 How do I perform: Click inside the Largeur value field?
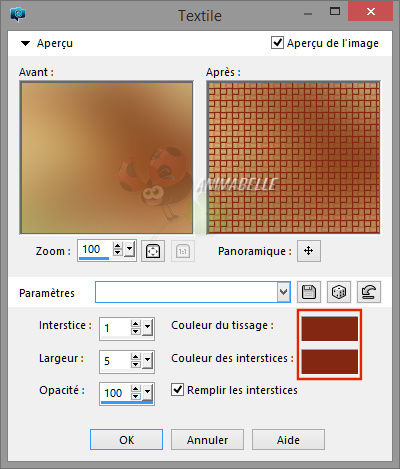[x=115, y=361]
